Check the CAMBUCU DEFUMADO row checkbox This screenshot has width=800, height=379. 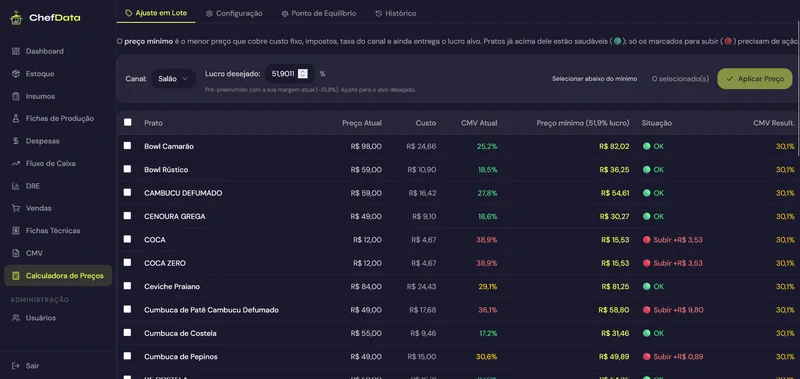point(128,192)
